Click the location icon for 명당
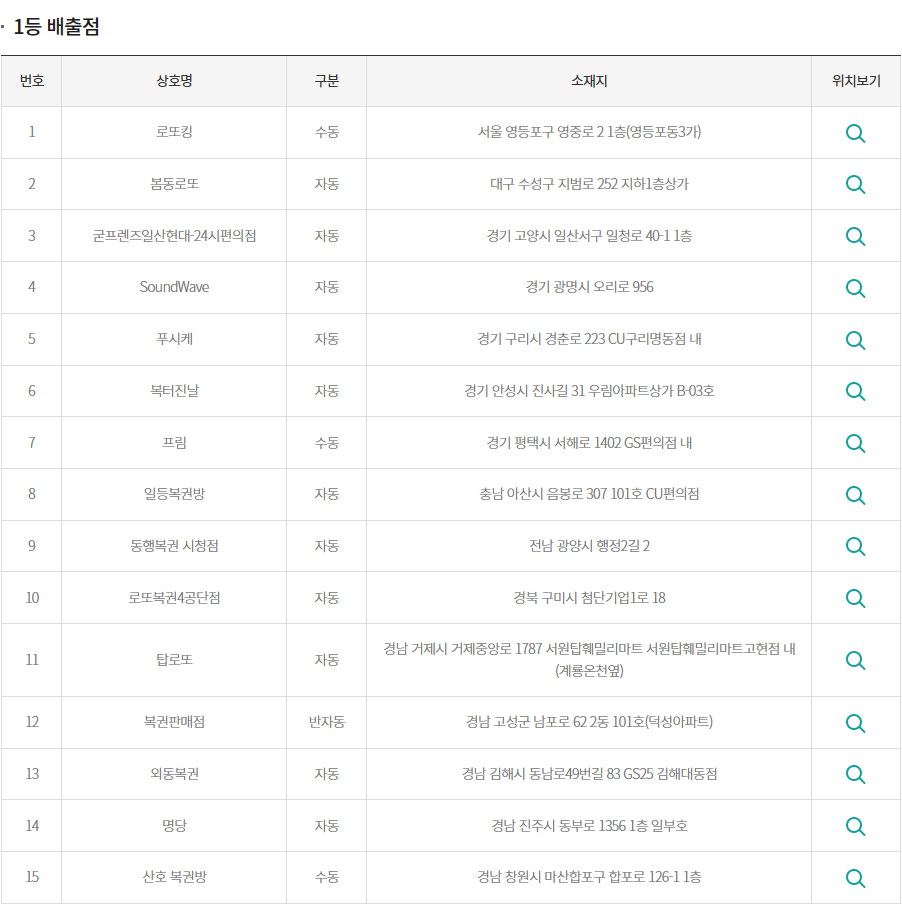Viewport: 902px width, 908px height. 855,826
